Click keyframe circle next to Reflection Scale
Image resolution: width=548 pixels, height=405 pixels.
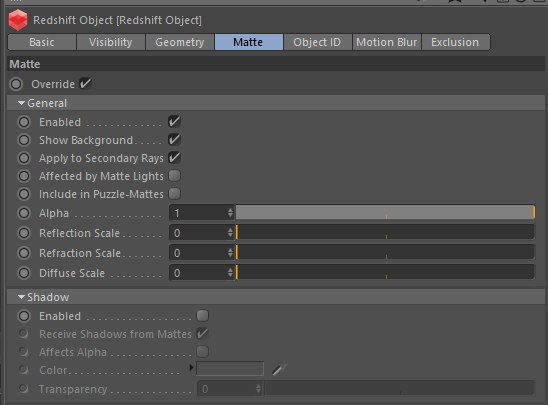coord(24,233)
